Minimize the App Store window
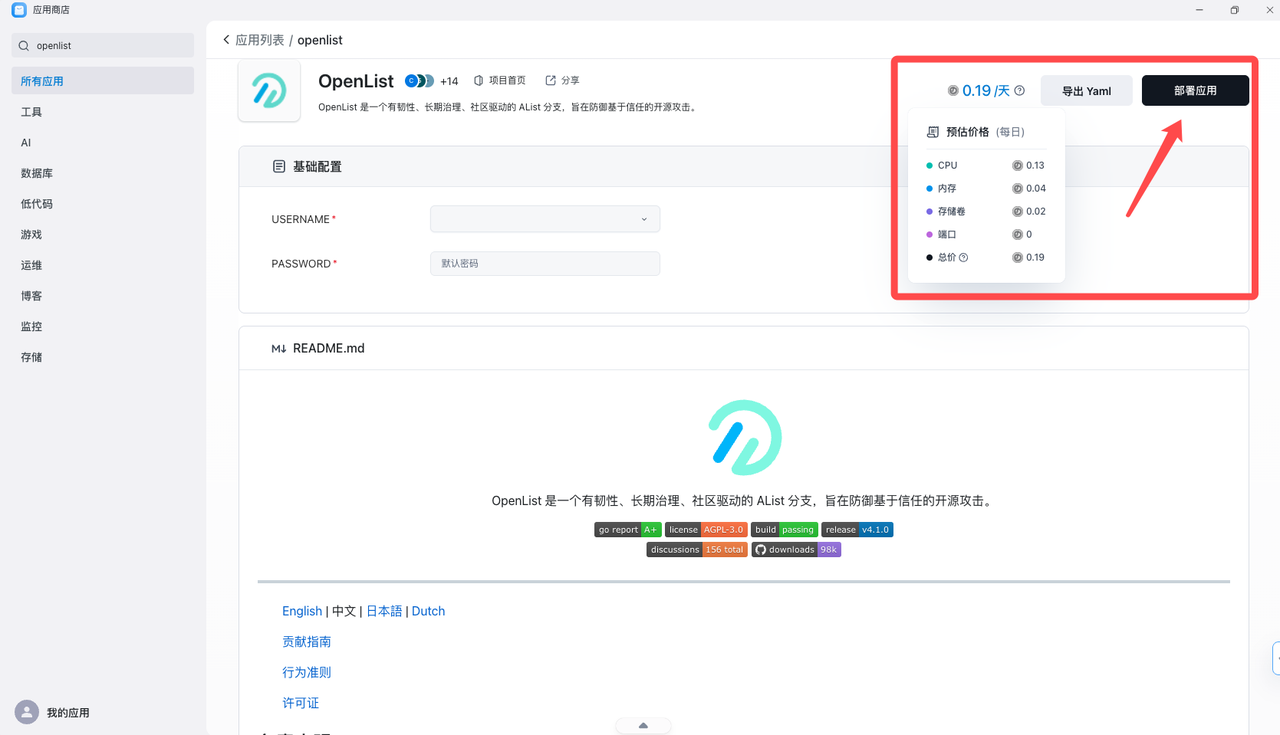 1199,10
